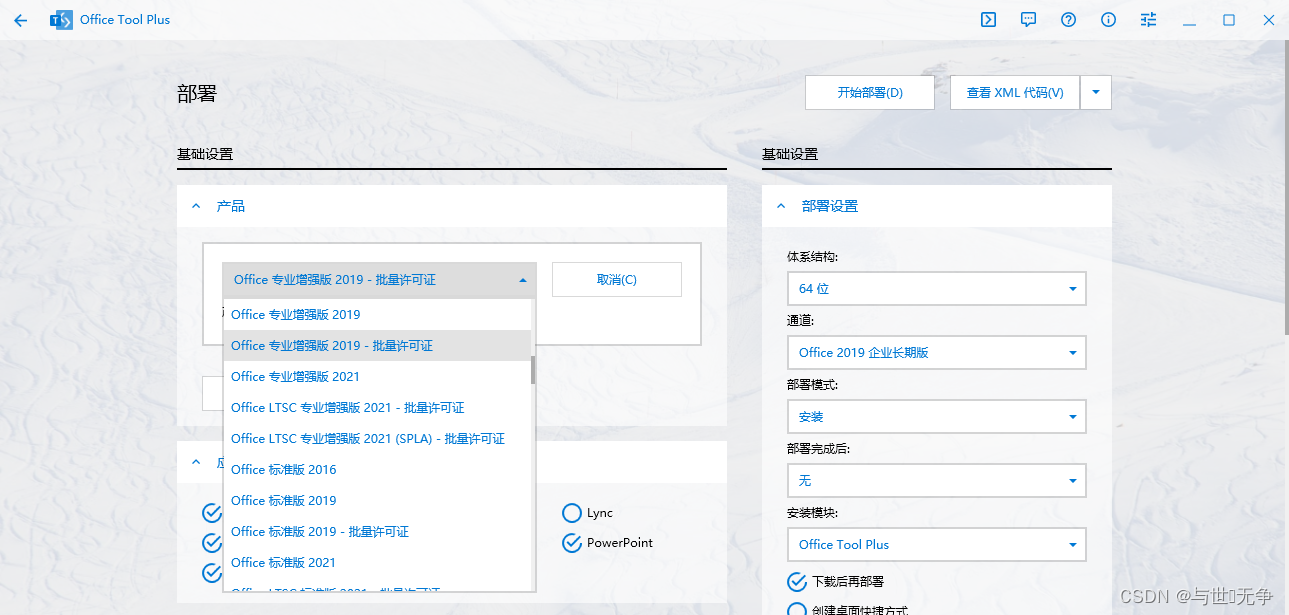The image size is (1289, 615).
Task: Open the 体系结构 64 位 dropdown
Action: click(936, 288)
